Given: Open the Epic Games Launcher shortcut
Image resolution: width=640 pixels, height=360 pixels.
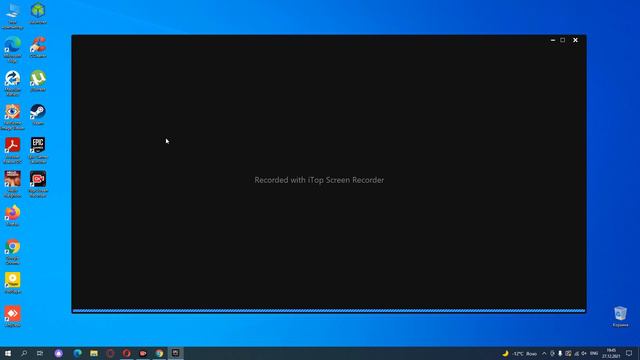Looking at the screenshot, I should 38,151.
